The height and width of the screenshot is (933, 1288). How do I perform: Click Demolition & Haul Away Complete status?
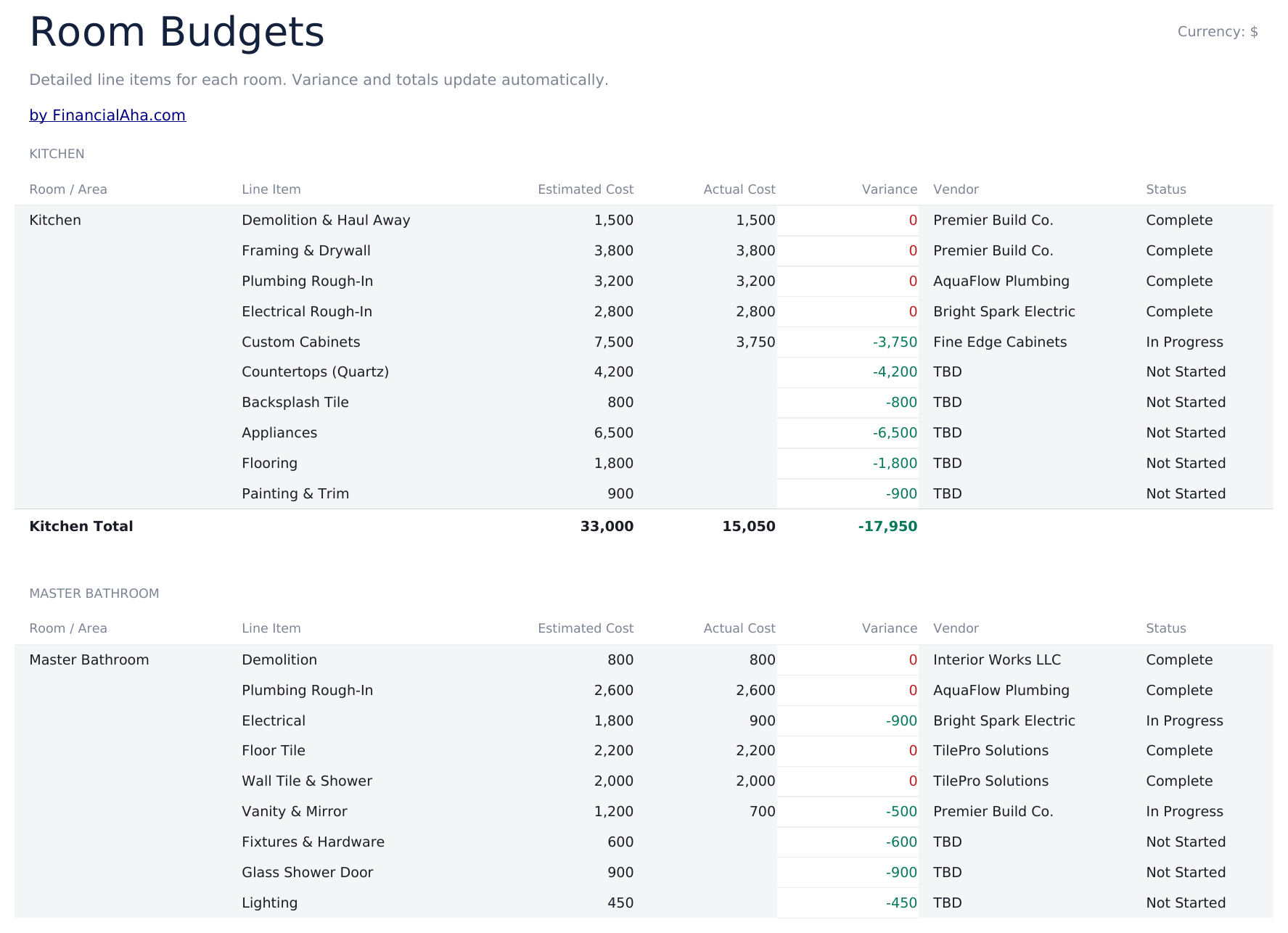point(1179,221)
